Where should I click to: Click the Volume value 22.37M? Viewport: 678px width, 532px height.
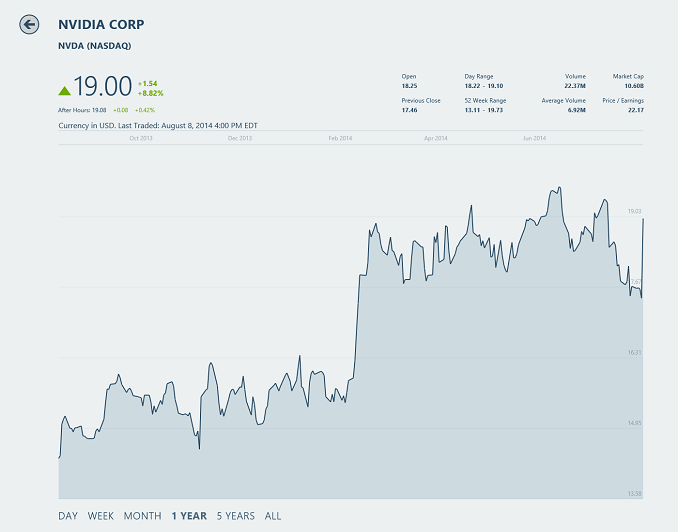[x=575, y=86]
